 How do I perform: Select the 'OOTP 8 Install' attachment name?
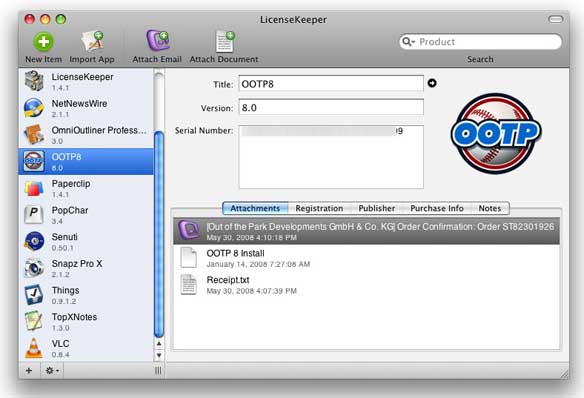(x=235, y=253)
